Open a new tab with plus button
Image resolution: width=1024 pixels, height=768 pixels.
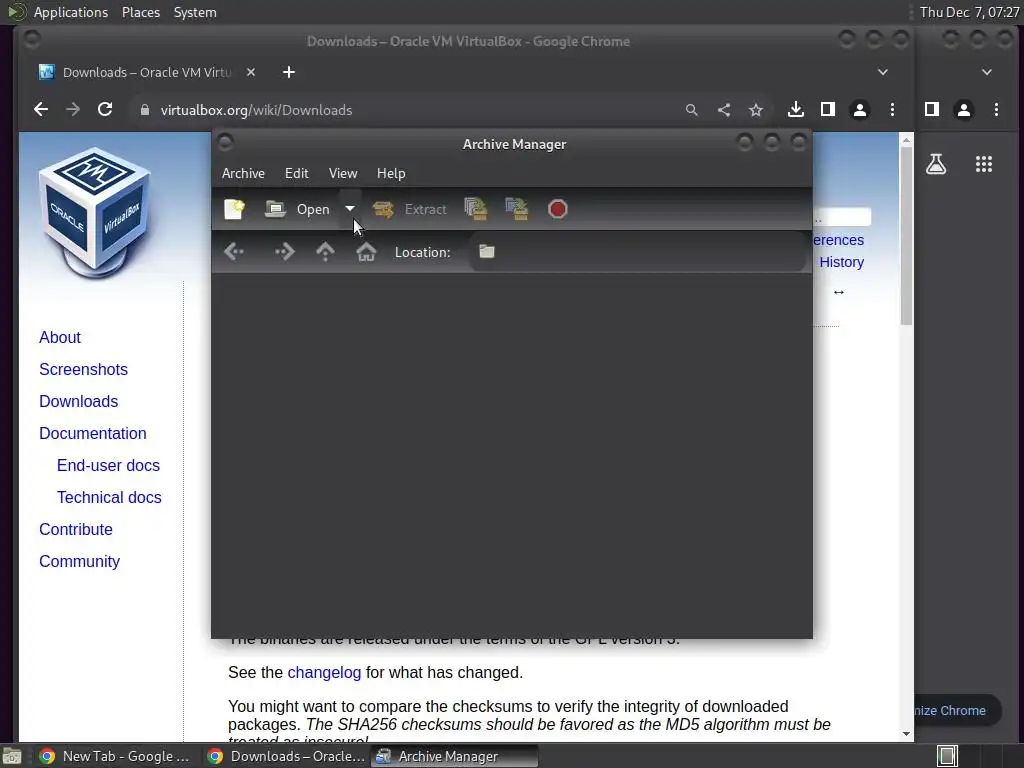tap(289, 72)
